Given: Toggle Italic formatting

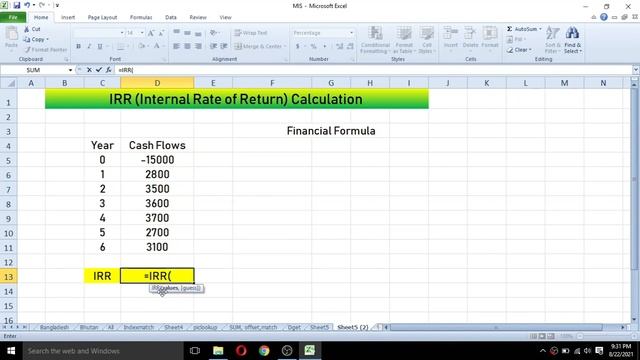Looking at the screenshot, I should [x=89, y=47].
